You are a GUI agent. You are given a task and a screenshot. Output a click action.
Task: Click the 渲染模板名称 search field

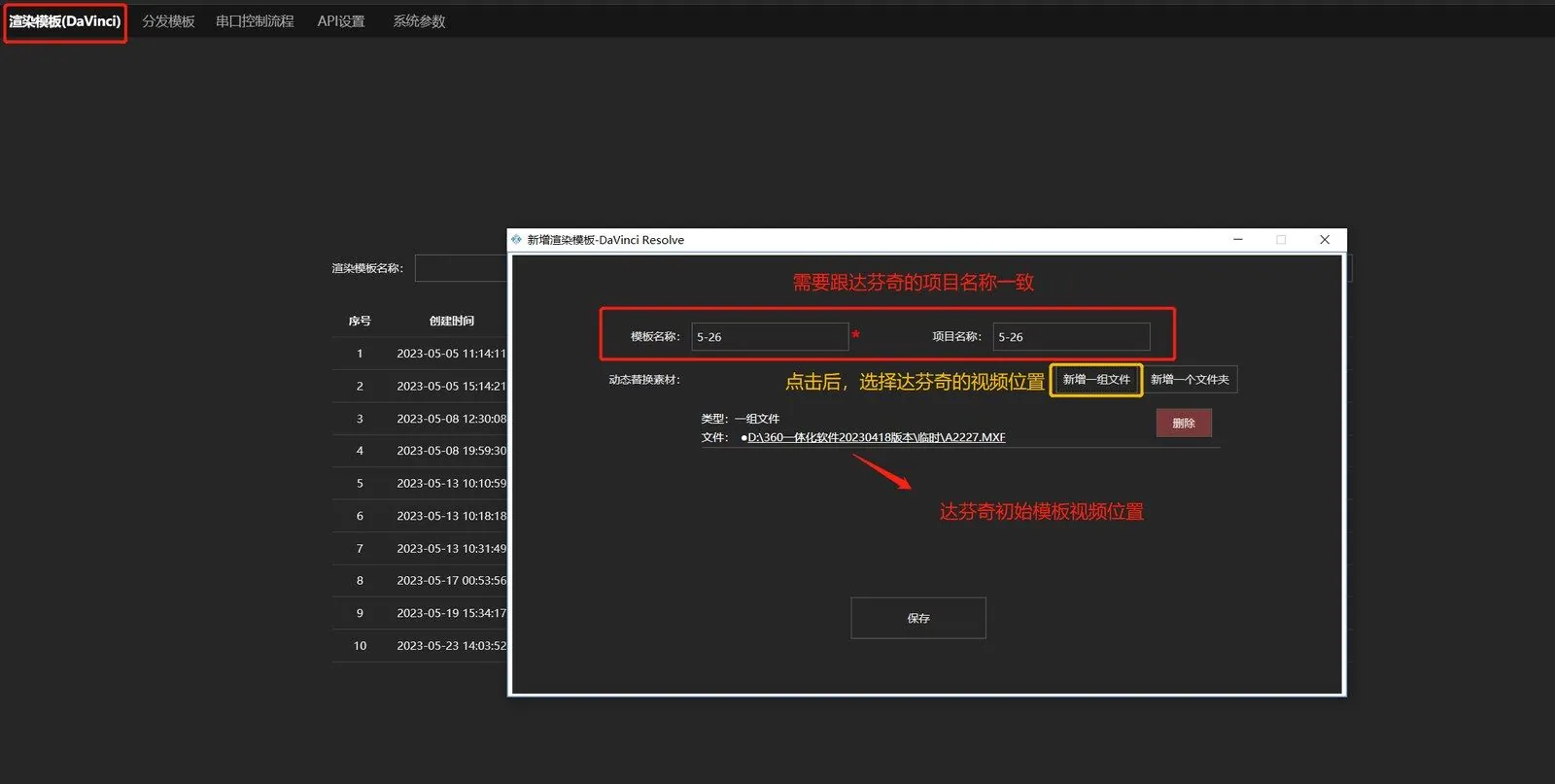(x=461, y=268)
